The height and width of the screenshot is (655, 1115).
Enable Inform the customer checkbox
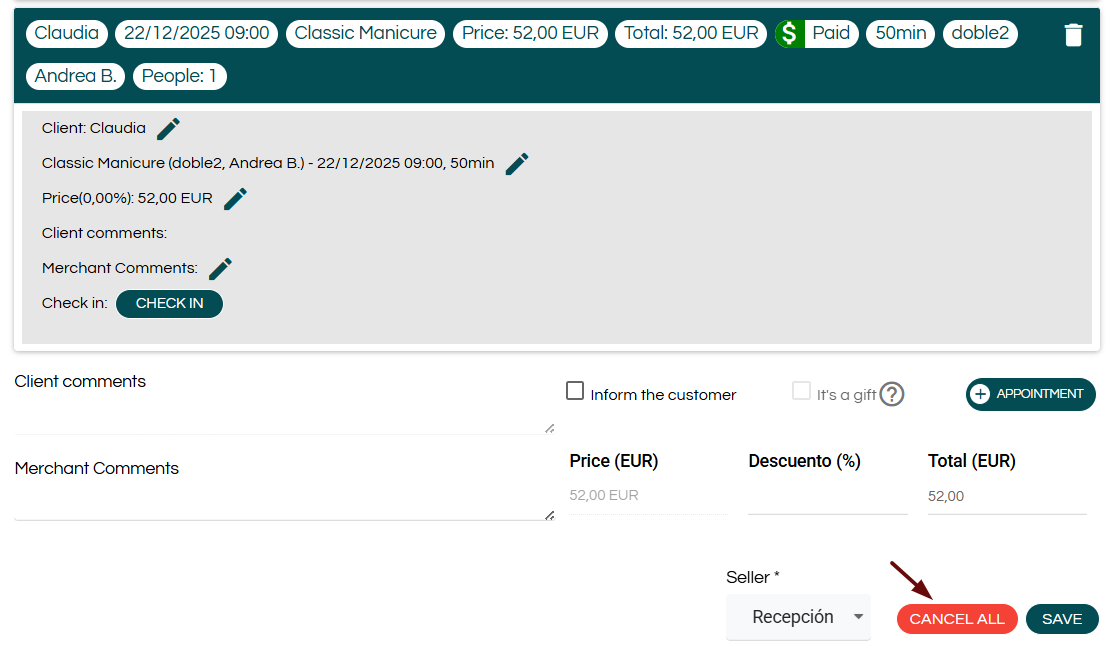(575, 391)
